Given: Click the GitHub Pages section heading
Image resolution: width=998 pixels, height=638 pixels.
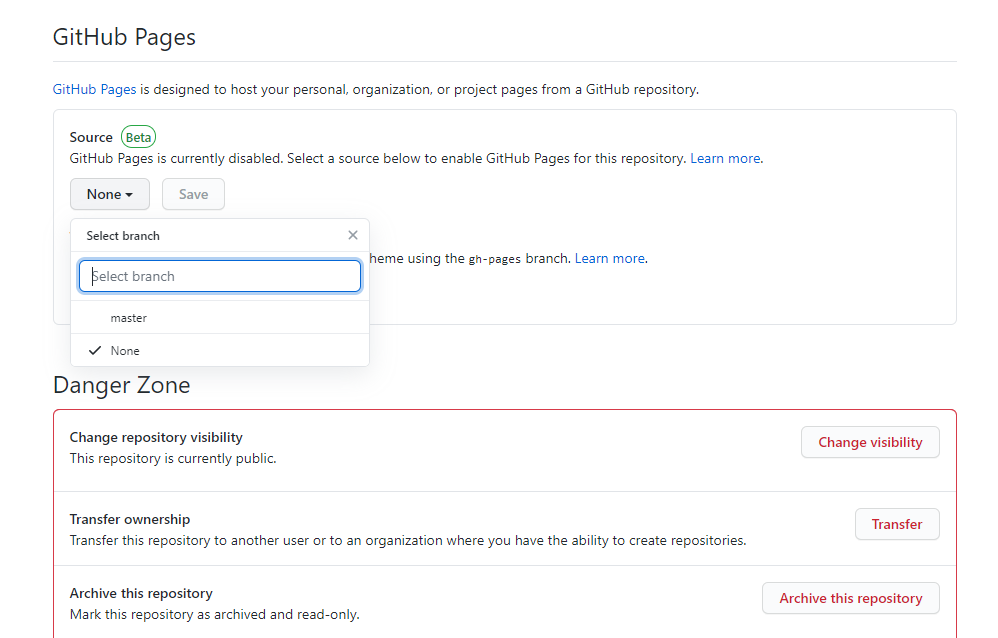Looking at the screenshot, I should point(124,37).
